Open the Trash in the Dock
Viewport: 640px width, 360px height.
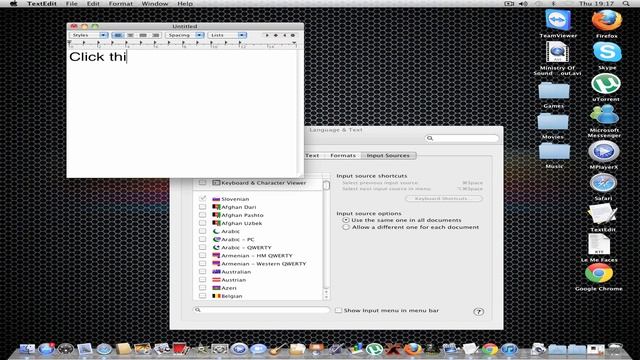point(615,349)
